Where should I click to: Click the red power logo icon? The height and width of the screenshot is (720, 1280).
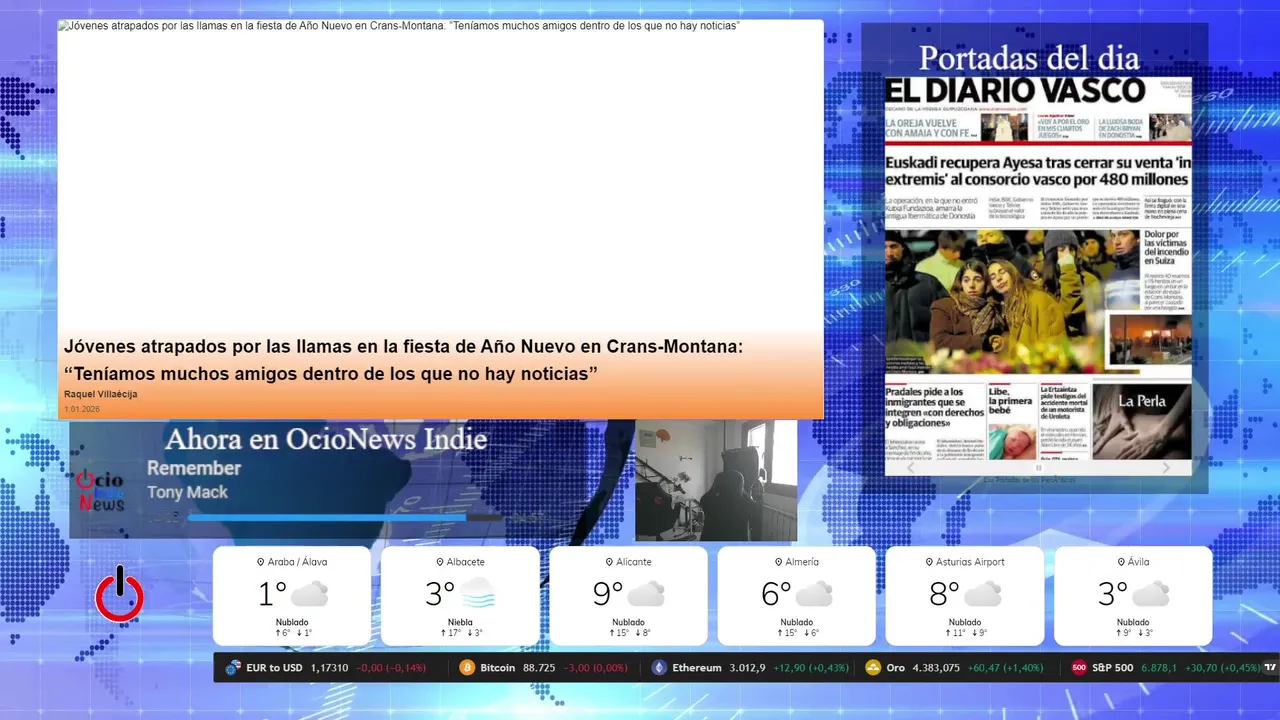(119, 595)
